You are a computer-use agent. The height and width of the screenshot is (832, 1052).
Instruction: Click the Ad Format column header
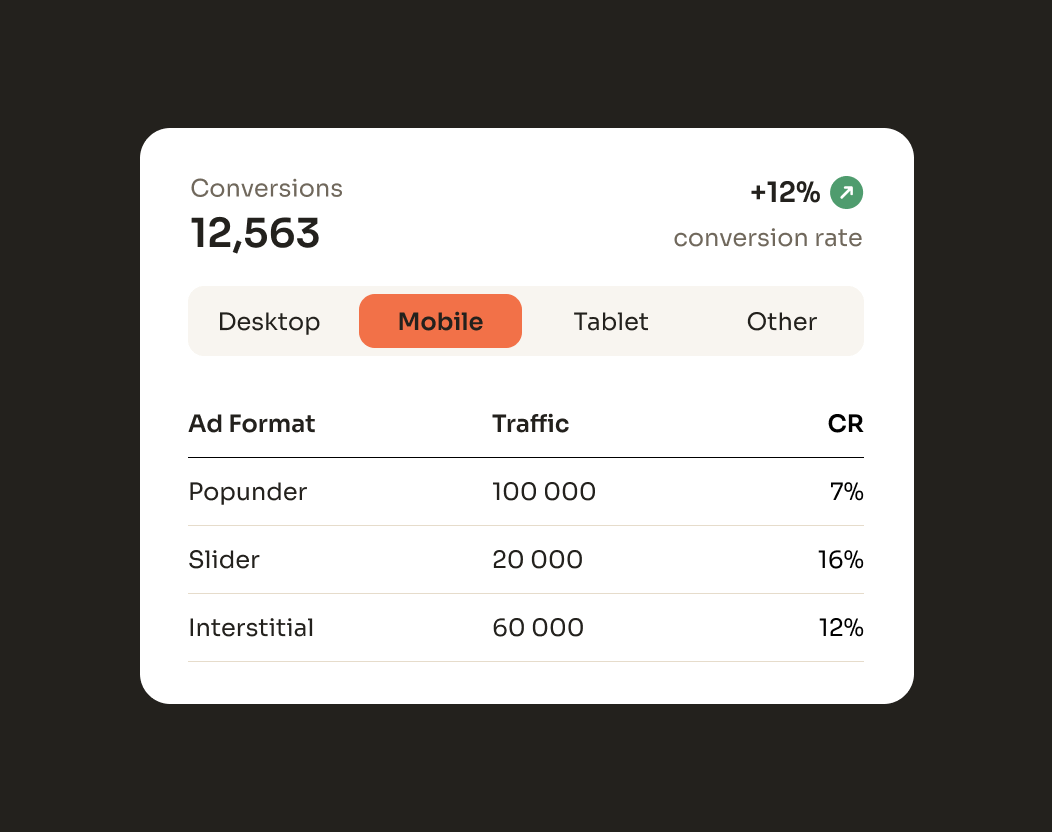click(x=252, y=424)
